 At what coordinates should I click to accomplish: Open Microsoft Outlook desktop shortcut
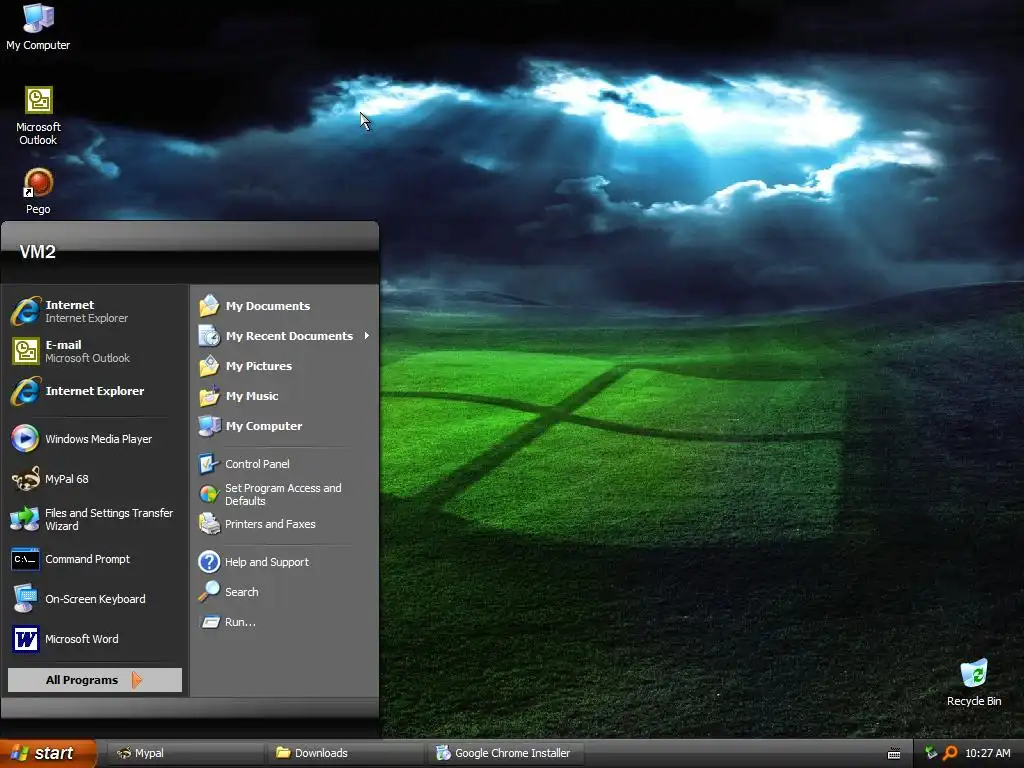(x=38, y=116)
